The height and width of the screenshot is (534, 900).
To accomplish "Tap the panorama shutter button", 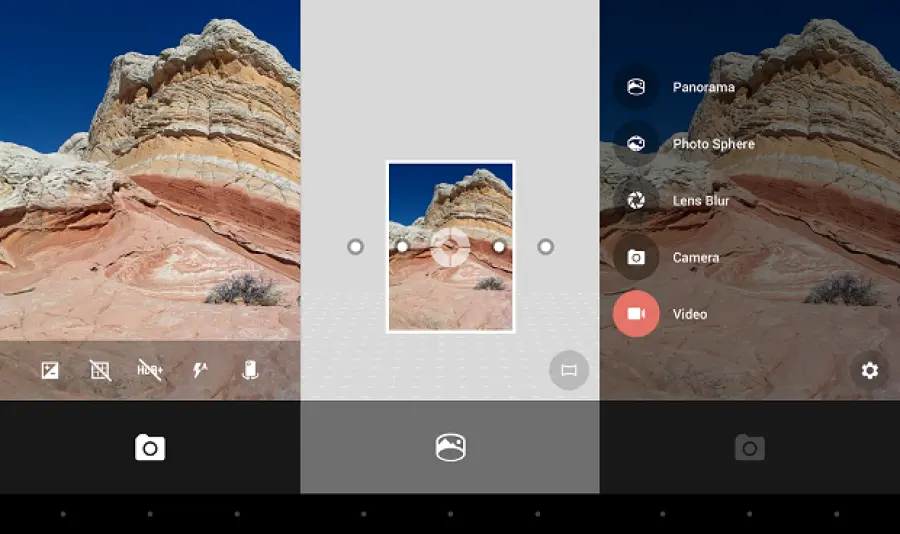I will pos(451,447).
